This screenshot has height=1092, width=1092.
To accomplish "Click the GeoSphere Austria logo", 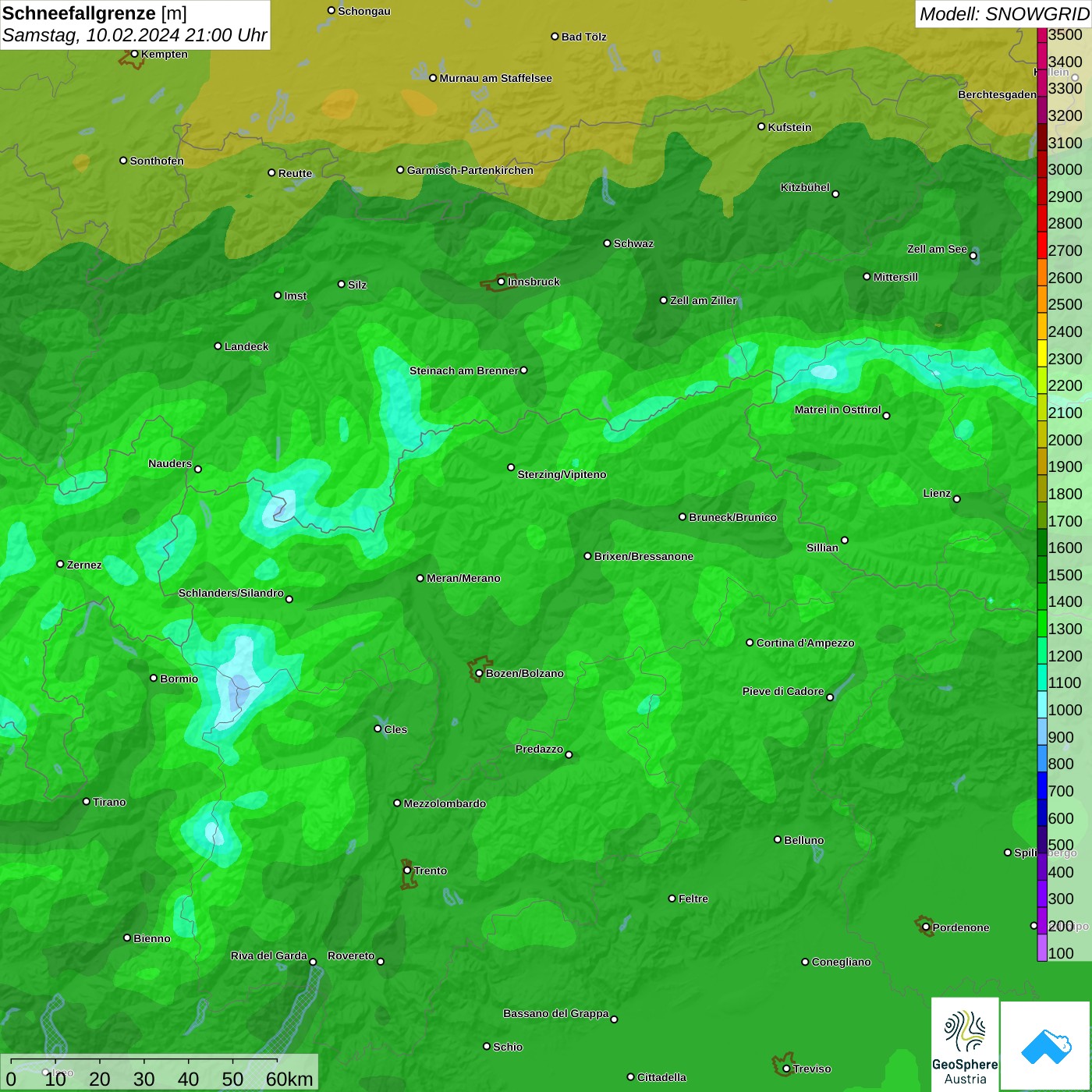I will (x=965, y=1044).
